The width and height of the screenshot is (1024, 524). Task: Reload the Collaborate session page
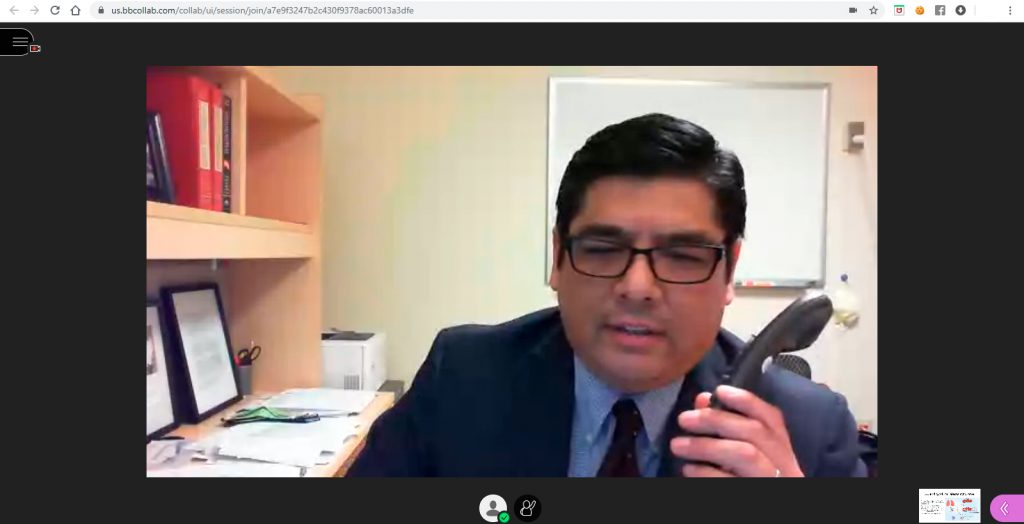55,10
